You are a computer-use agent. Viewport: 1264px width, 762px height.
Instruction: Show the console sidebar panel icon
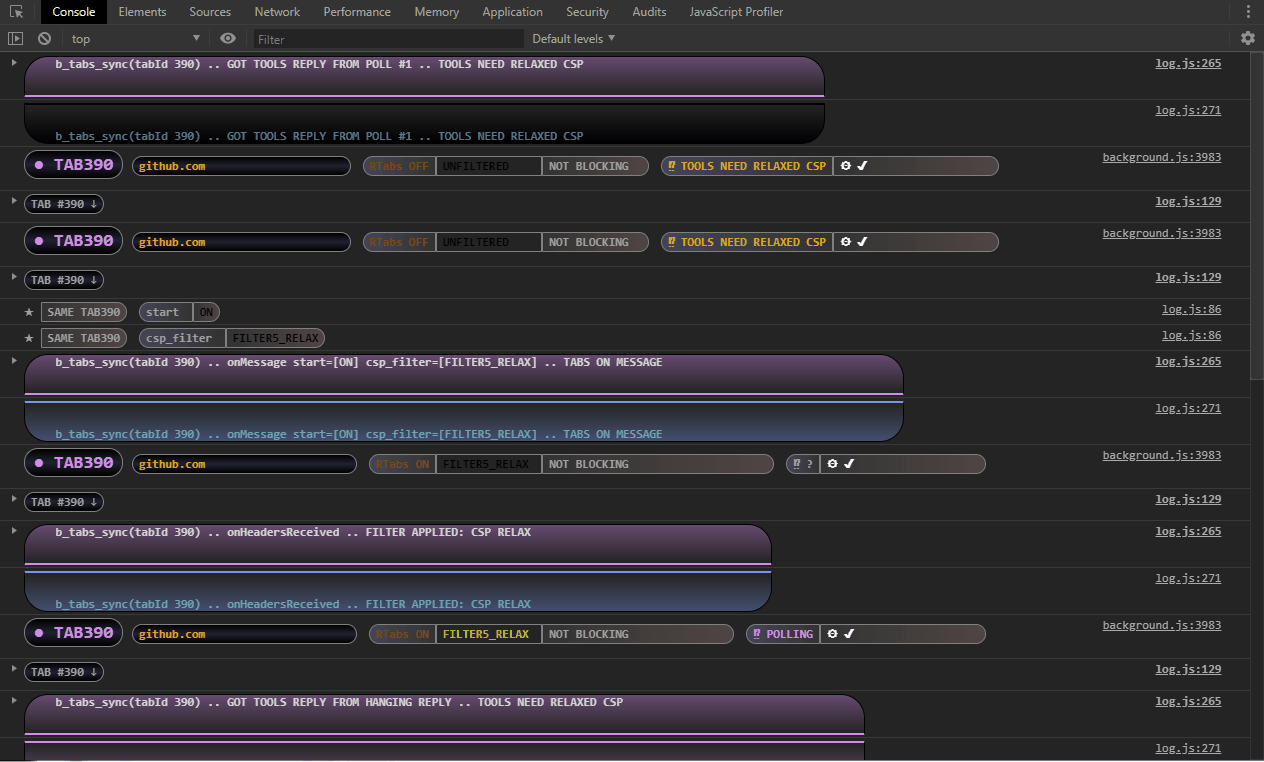tap(15, 38)
